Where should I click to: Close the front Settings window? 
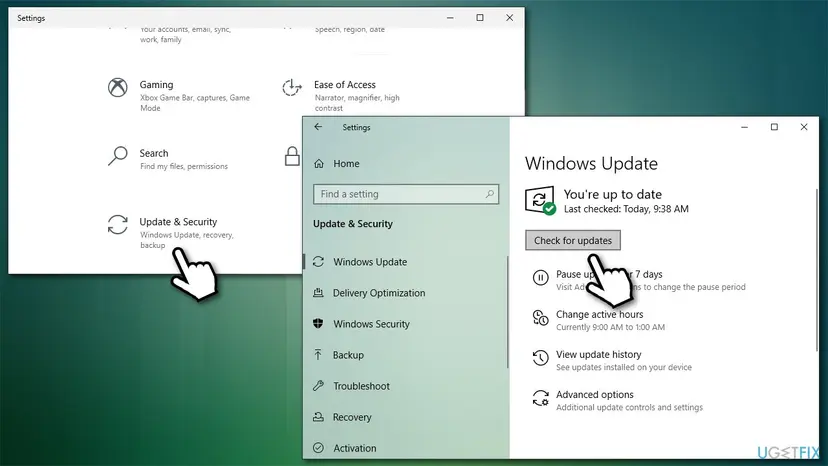(x=804, y=127)
